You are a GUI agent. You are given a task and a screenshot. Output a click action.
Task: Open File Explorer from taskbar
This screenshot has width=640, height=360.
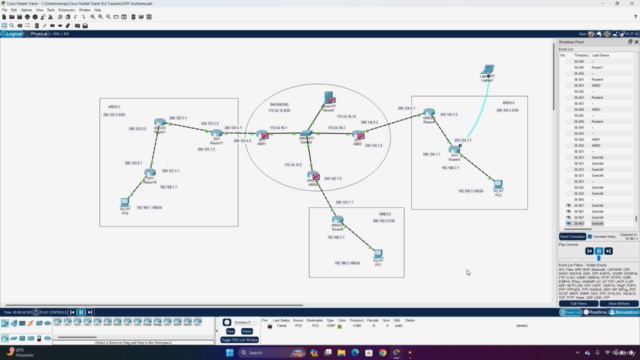click(x=341, y=353)
